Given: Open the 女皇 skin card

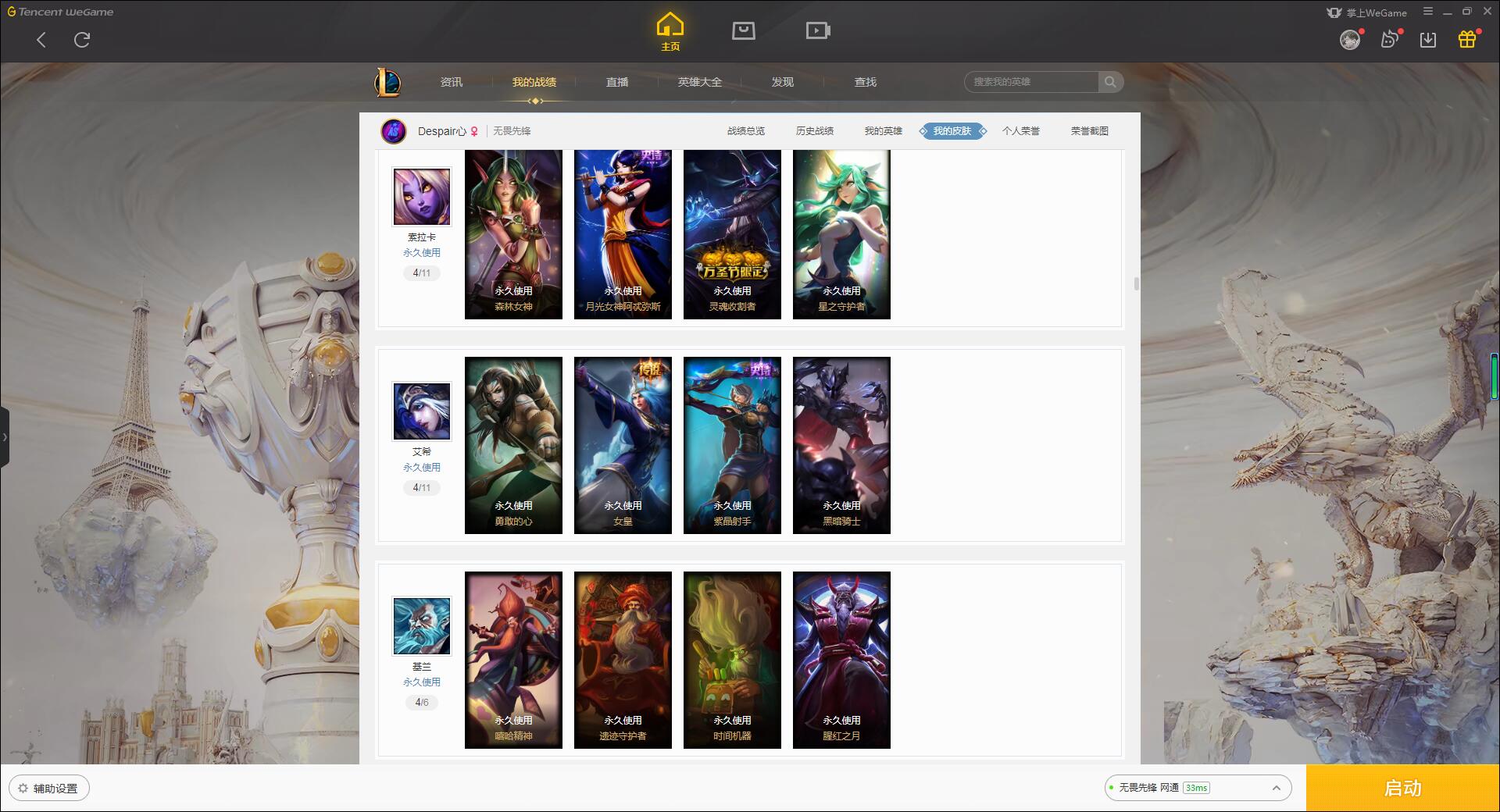Looking at the screenshot, I should 623,445.
